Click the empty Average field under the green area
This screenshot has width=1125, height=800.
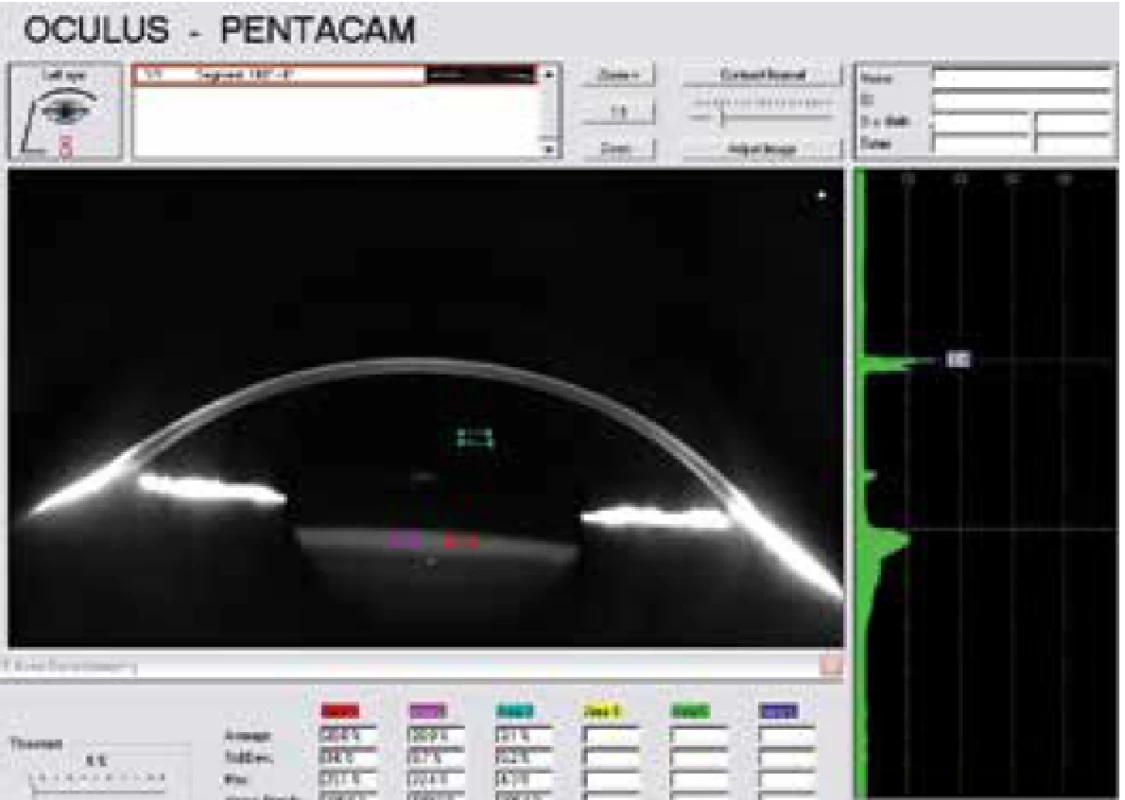pyautogui.click(x=699, y=736)
